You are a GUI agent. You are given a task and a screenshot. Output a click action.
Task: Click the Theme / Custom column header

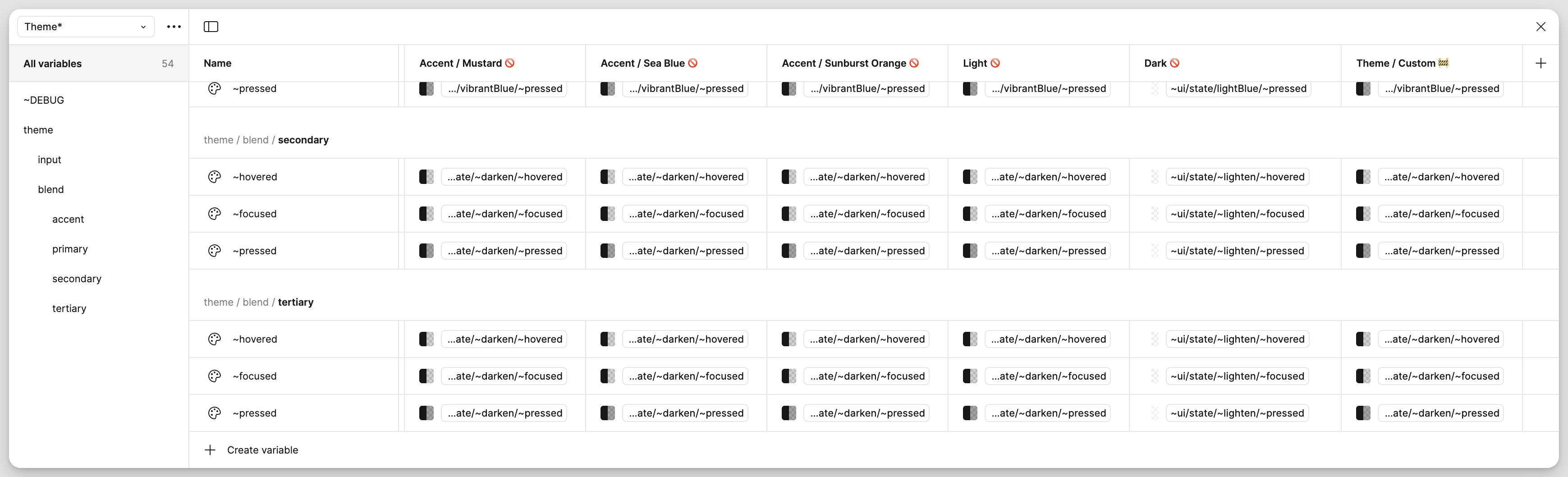pos(1431,63)
